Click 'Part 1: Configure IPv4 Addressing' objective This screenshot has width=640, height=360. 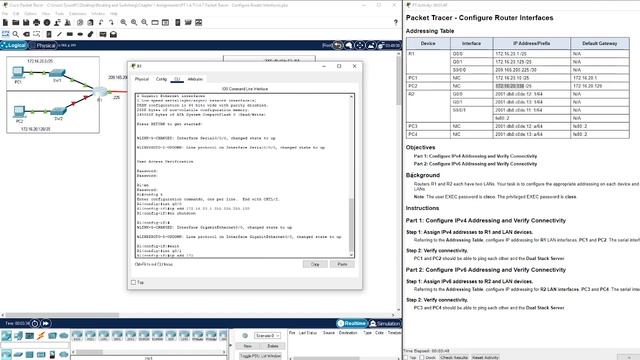[x=476, y=156]
